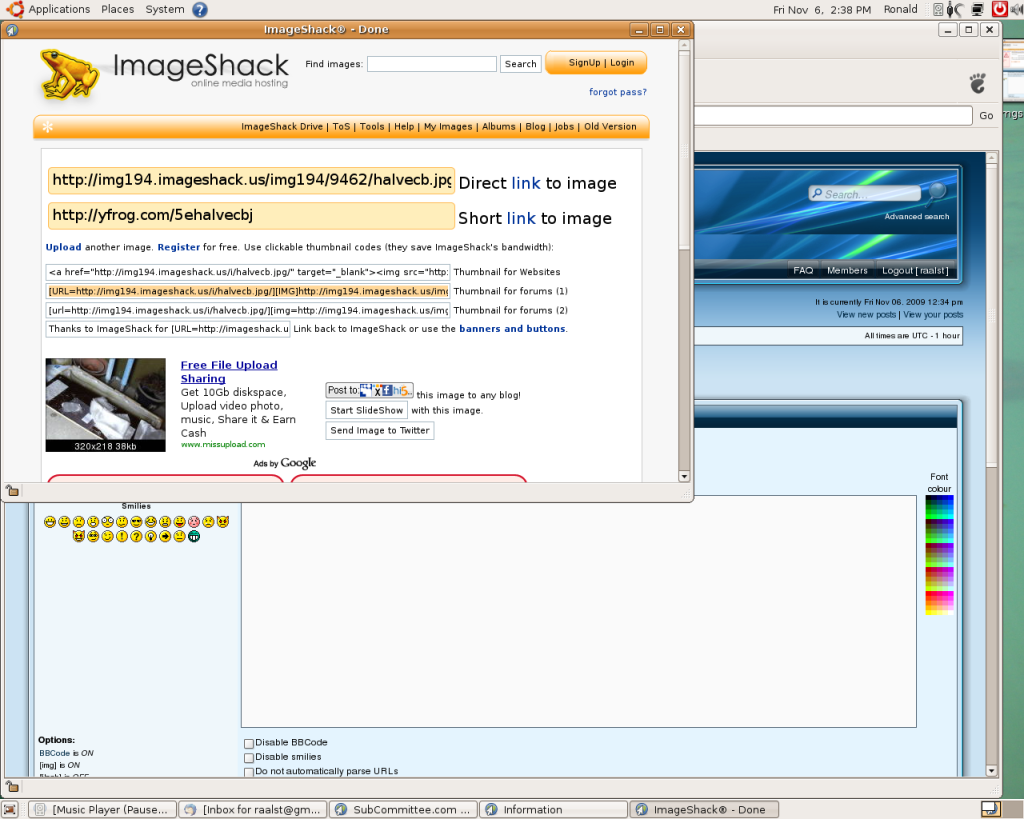Insert the pink embarrassed smiley
Viewport: 1024px width, 819px height.
click(194, 522)
